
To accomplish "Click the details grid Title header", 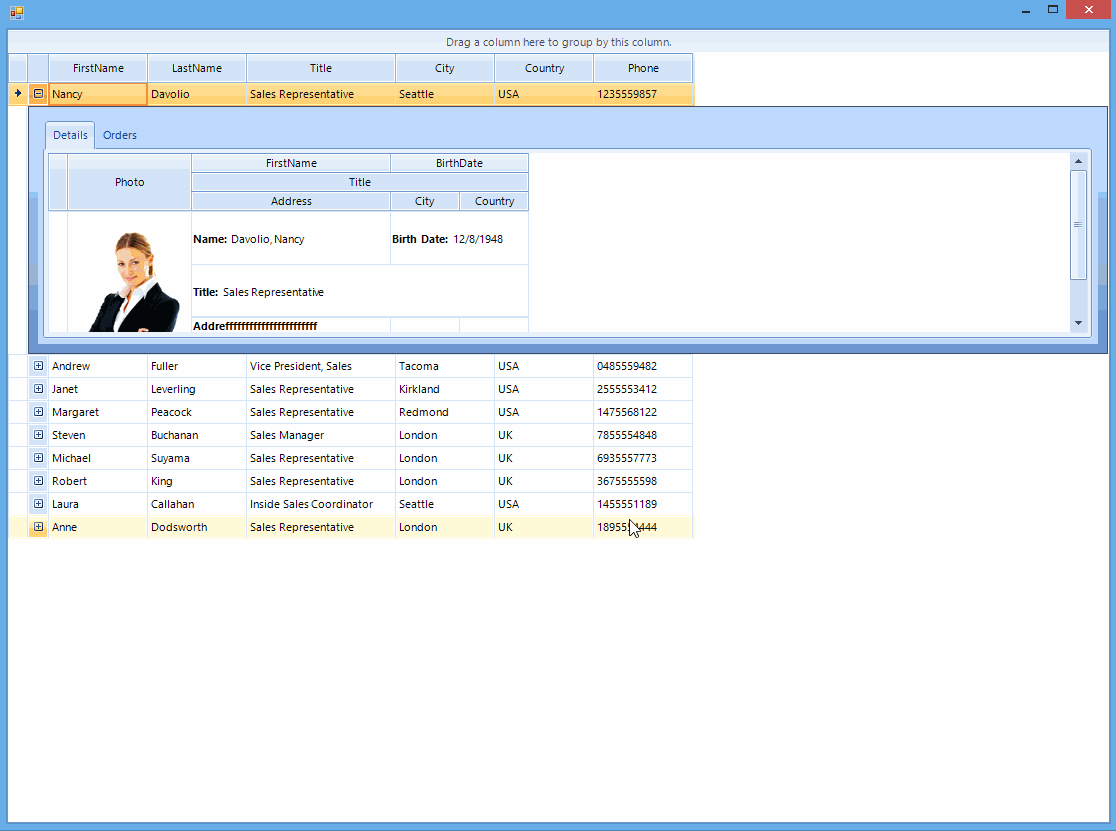I will click(x=360, y=182).
